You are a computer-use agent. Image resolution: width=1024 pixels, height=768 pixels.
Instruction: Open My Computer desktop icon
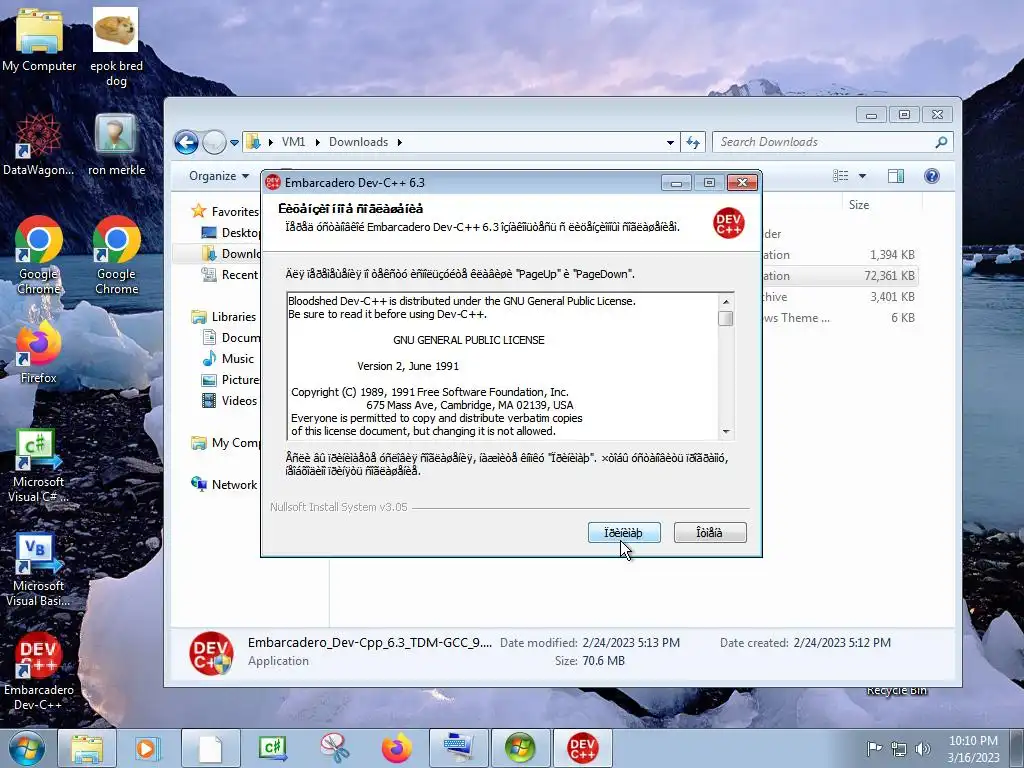pyautogui.click(x=39, y=39)
